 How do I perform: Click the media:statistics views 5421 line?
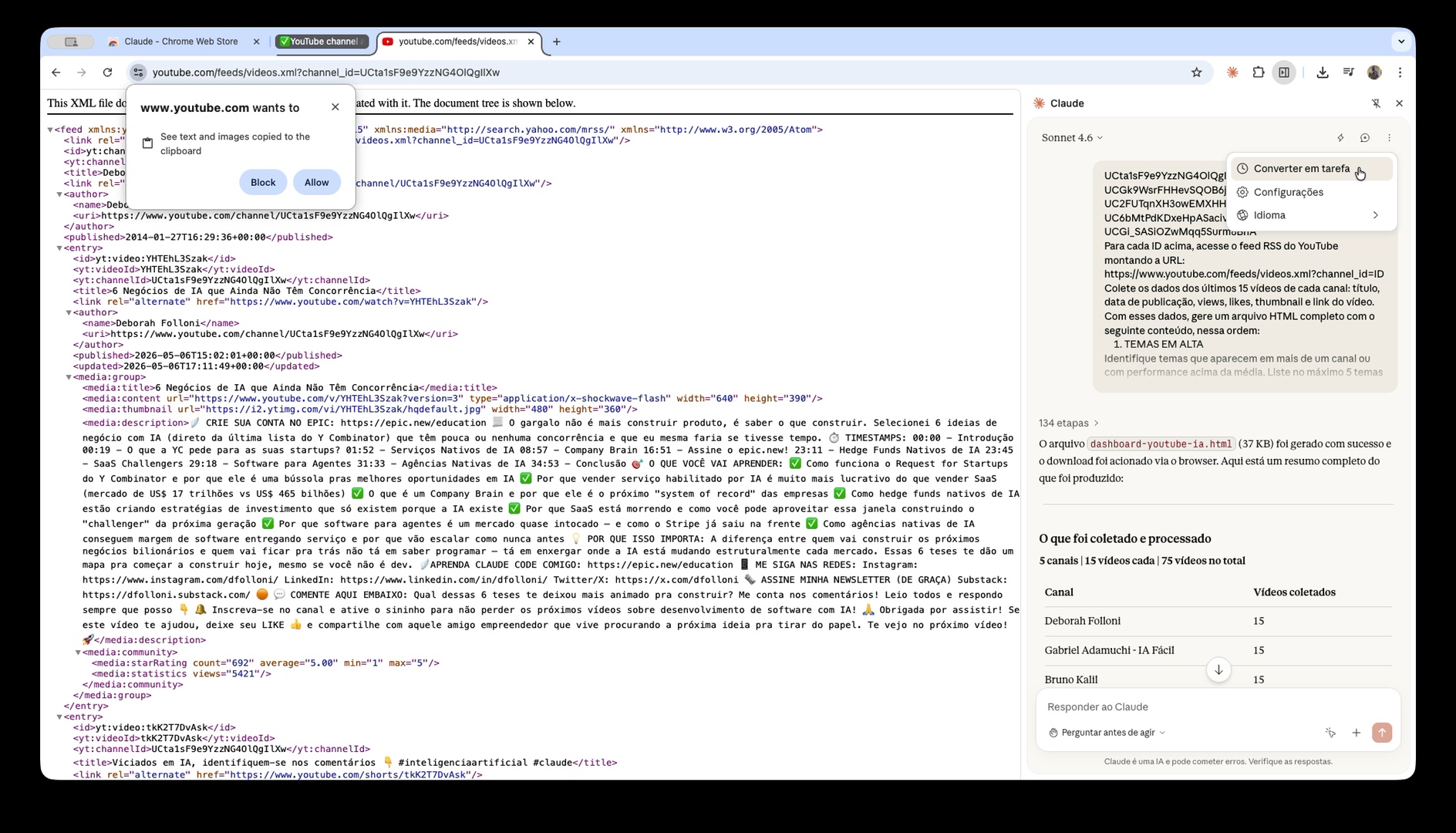[181, 674]
